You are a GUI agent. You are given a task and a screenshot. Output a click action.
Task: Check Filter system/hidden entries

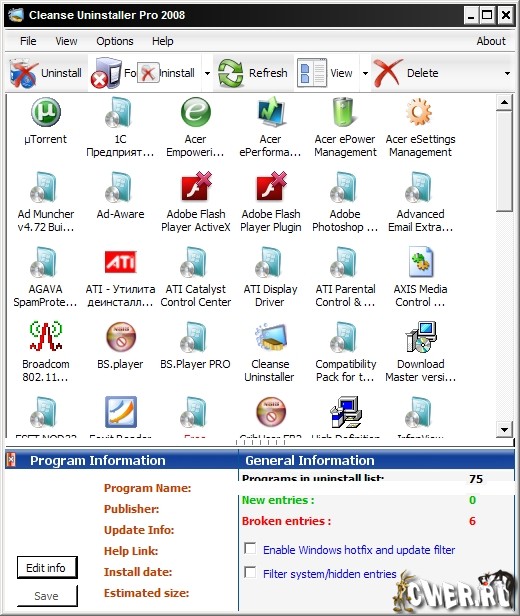(x=250, y=572)
